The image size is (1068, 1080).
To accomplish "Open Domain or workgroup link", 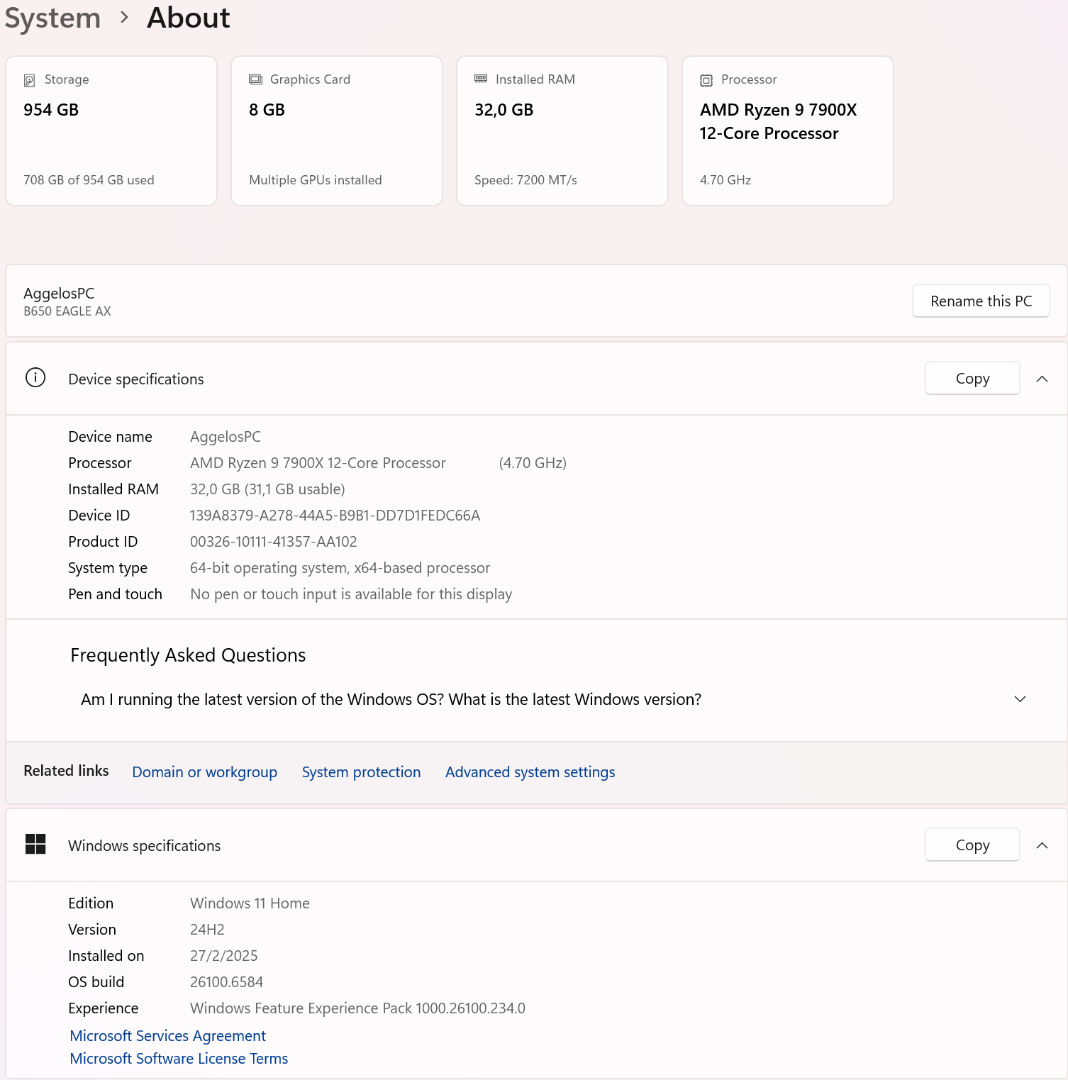I will tap(205, 772).
